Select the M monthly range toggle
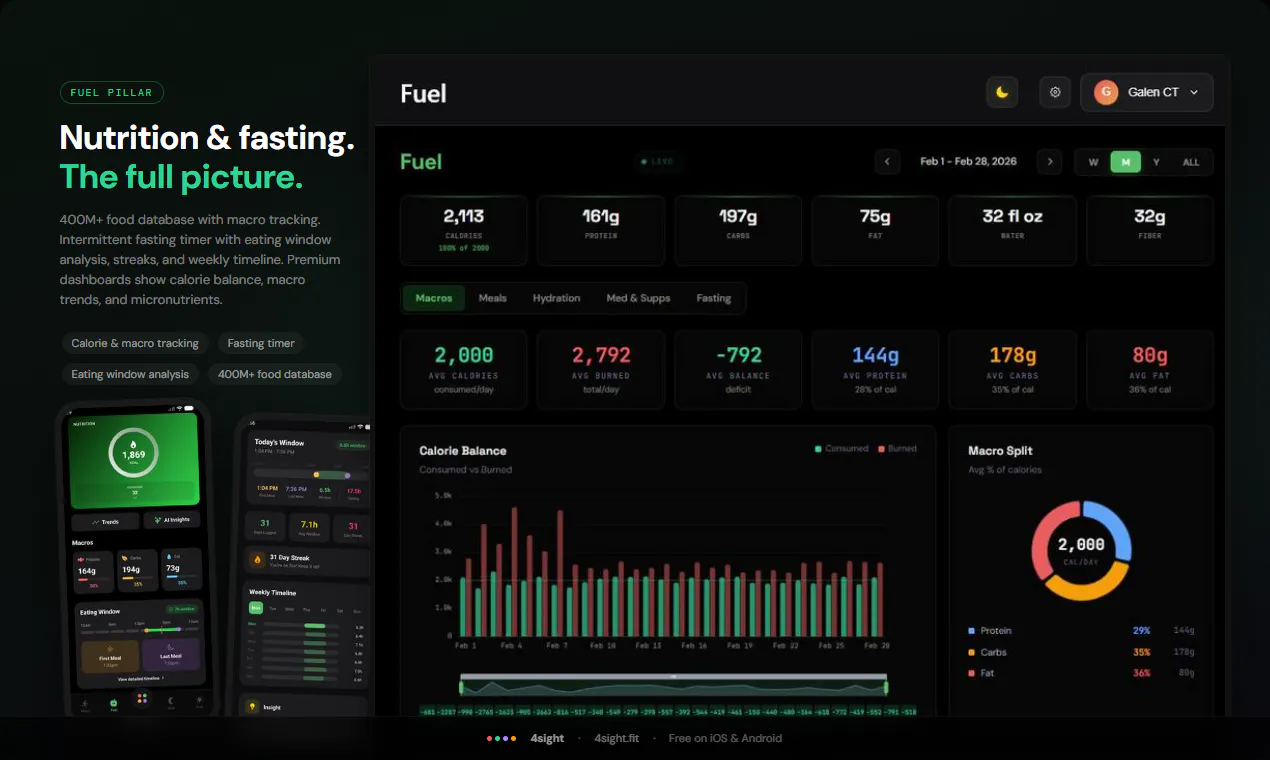Screen dimensions: 1270x760 [x=1125, y=162]
